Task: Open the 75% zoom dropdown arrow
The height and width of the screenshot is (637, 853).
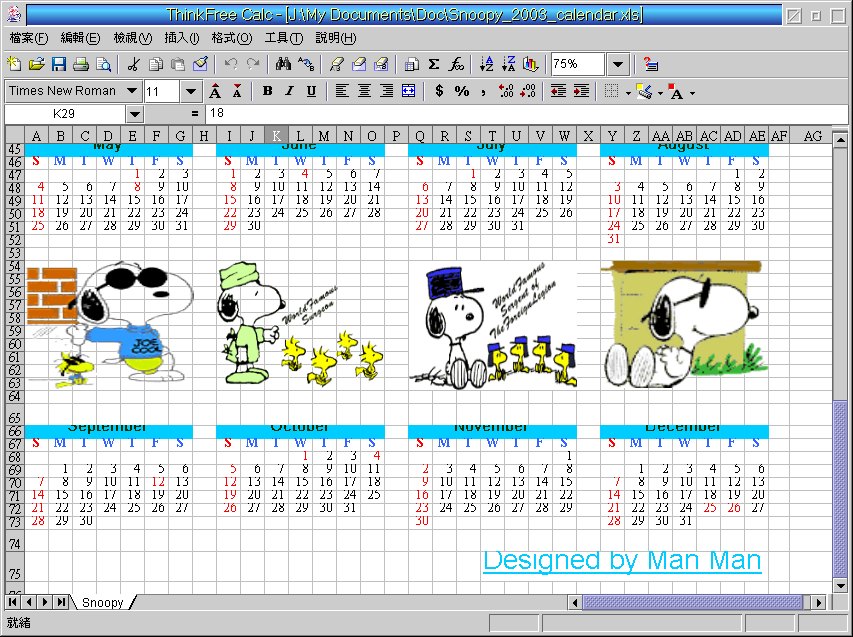Action: [617, 64]
